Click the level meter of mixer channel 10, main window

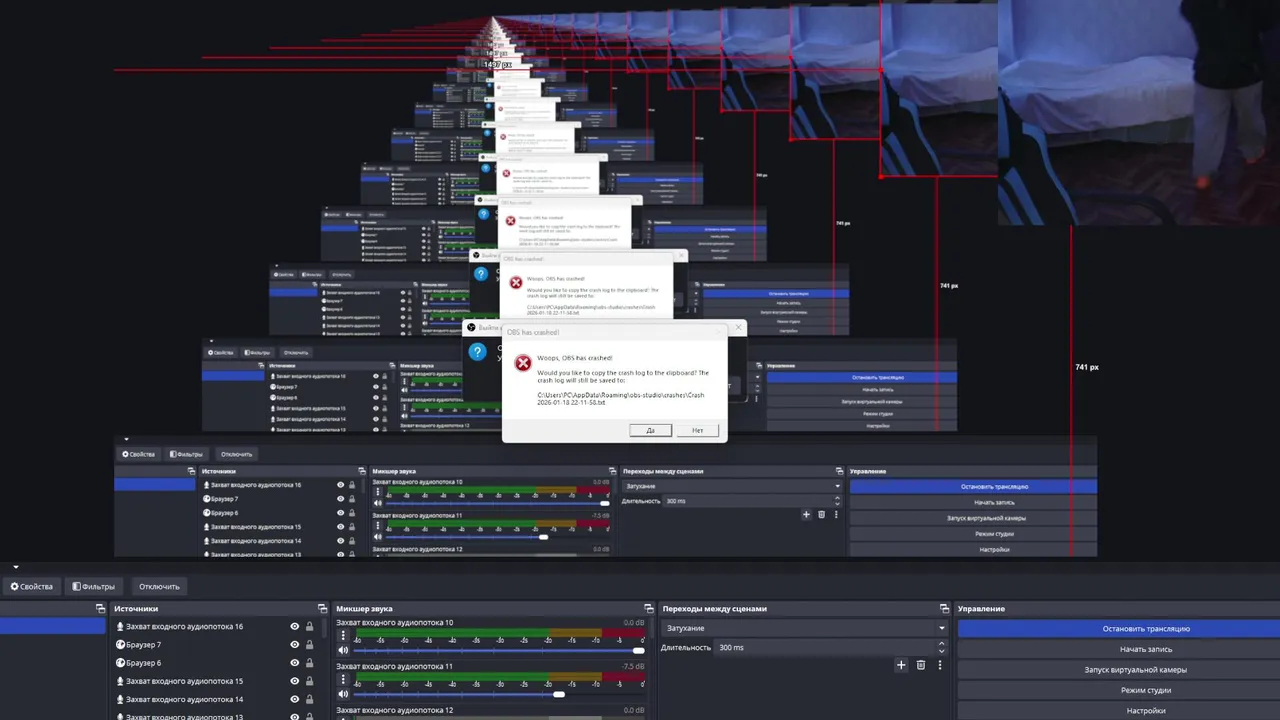click(x=499, y=633)
